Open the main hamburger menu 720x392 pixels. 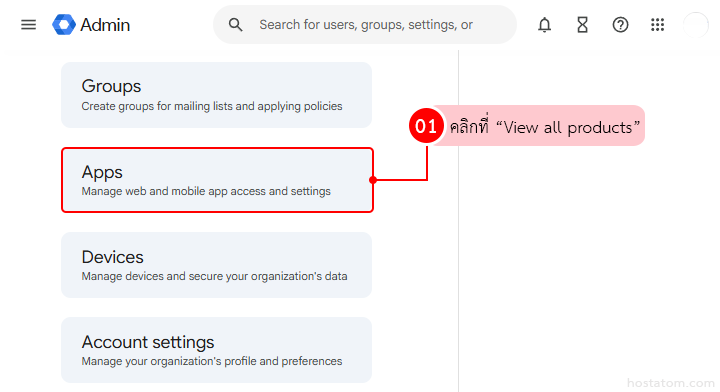[x=28, y=25]
